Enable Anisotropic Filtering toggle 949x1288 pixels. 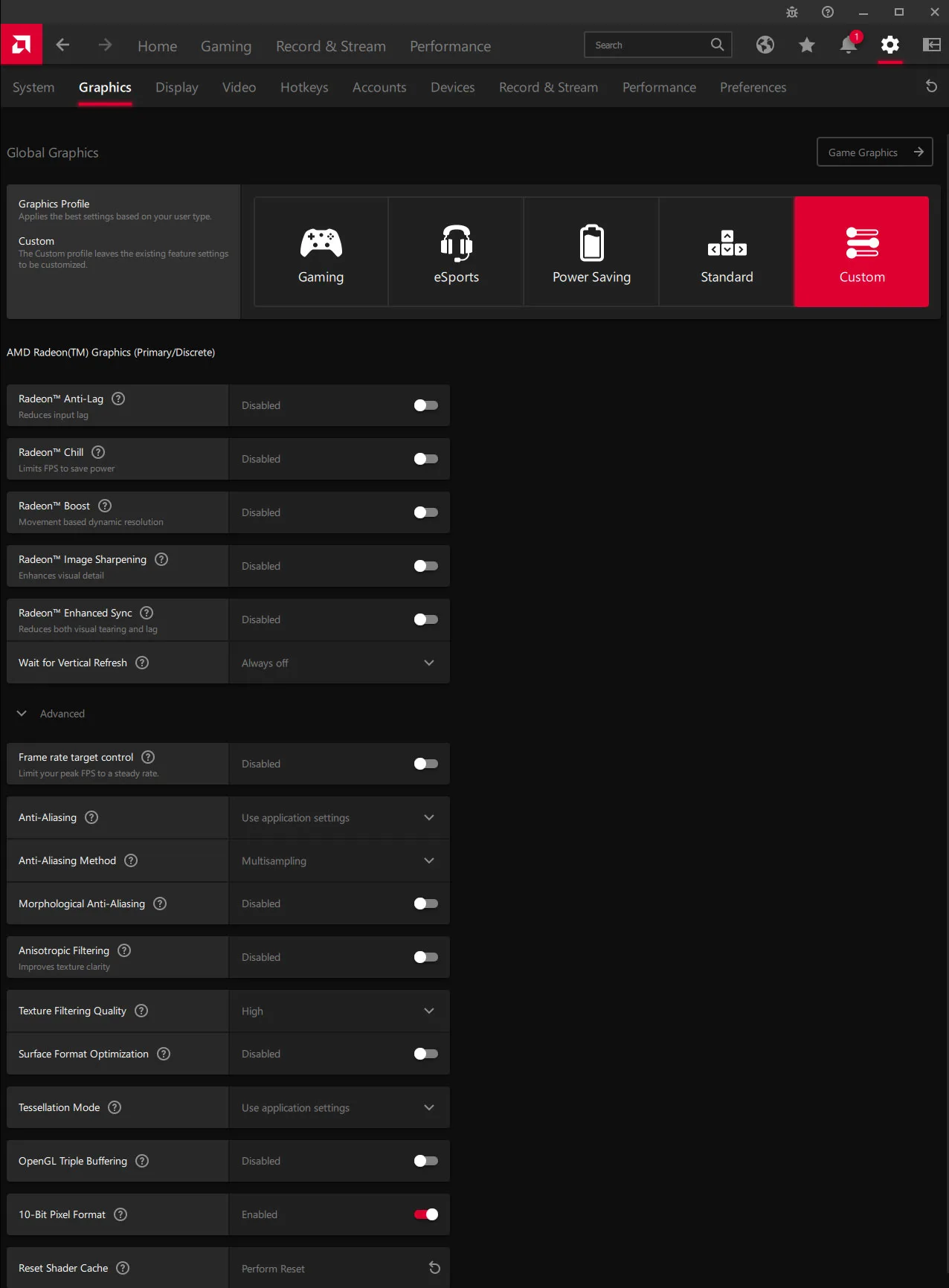pos(426,957)
